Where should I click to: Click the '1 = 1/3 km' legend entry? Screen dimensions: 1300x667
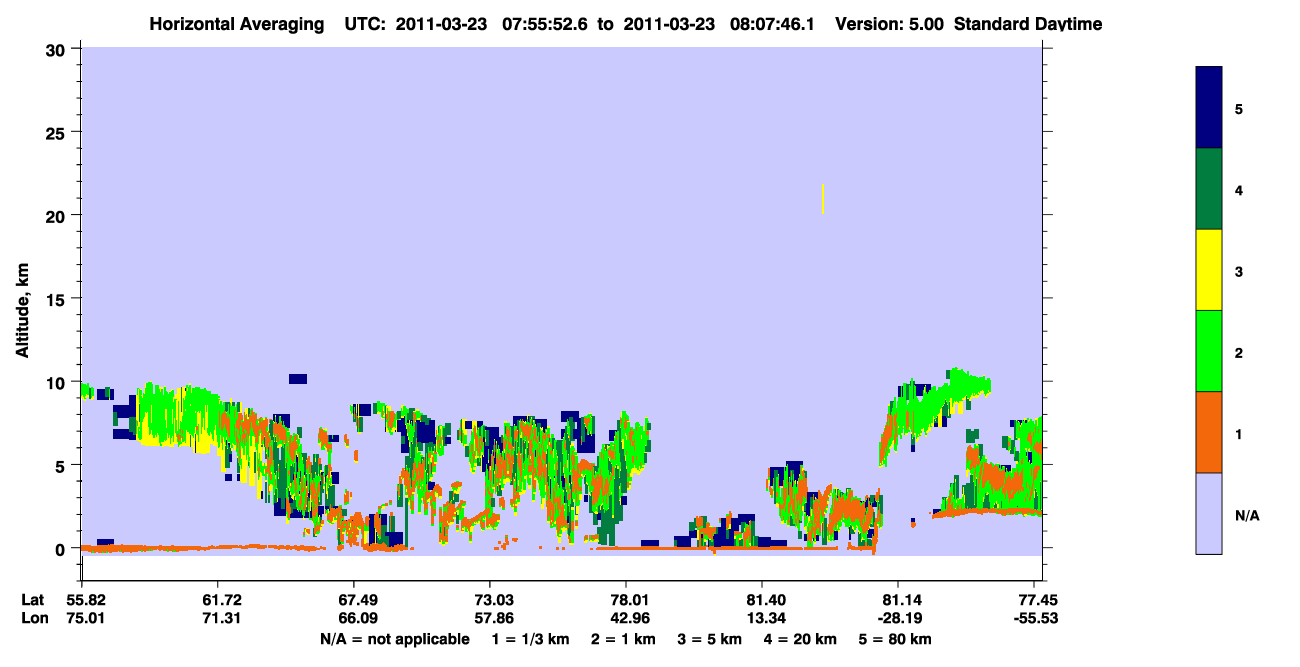(x=531, y=639)
